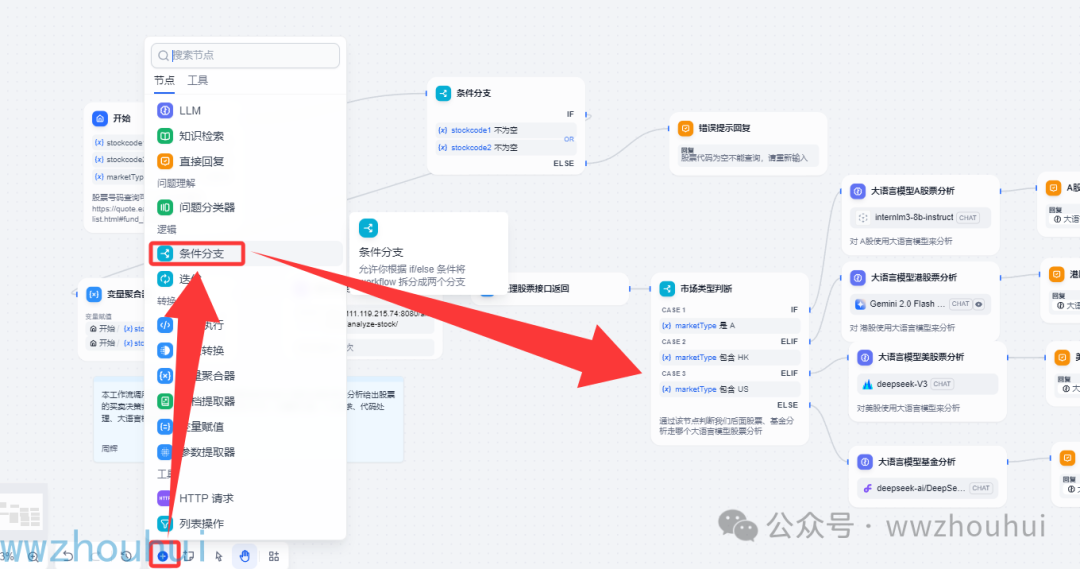Select the 市场类型判断 node on canvas

705,289
